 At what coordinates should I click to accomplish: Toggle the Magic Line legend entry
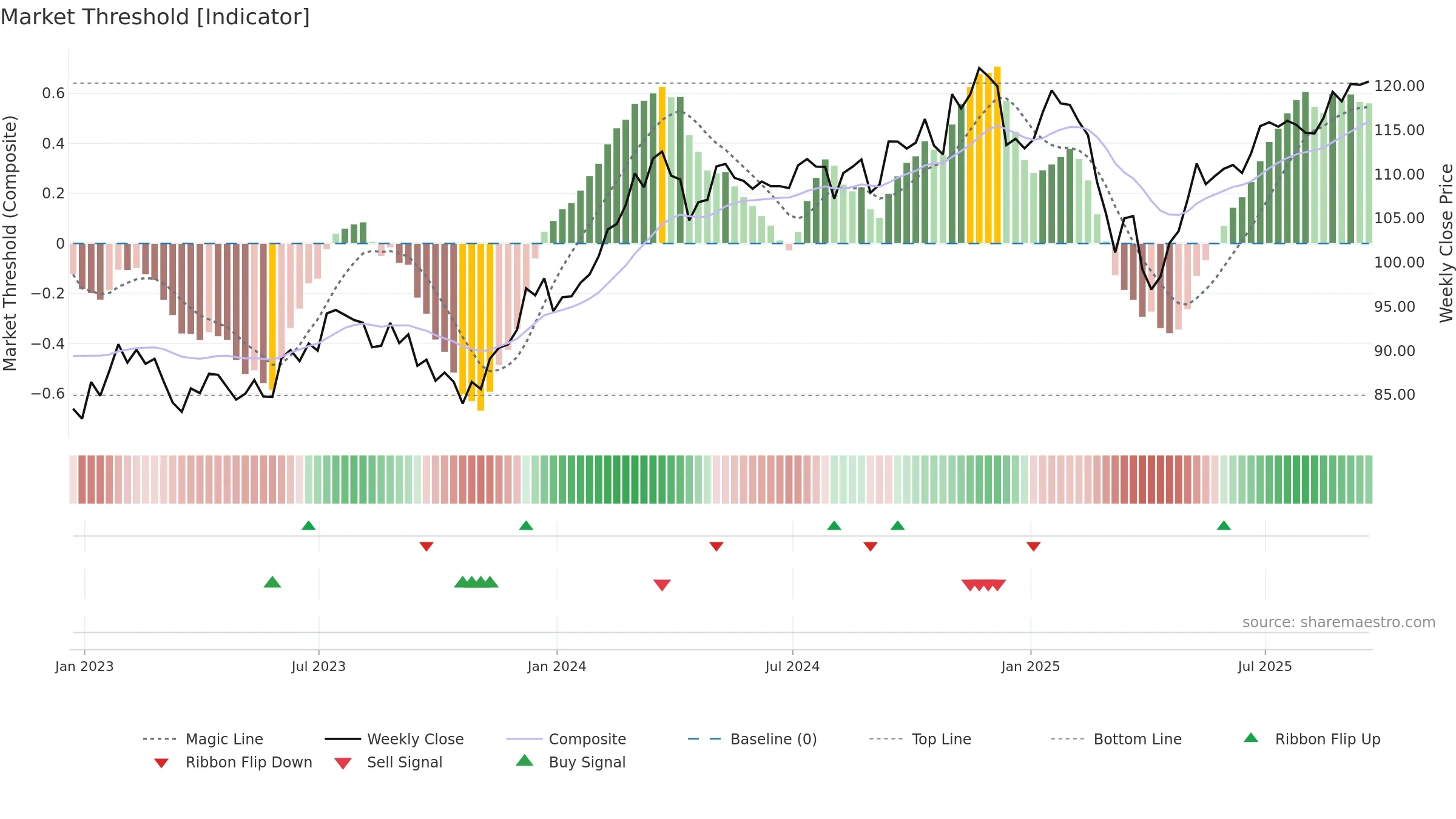(203, 739)
